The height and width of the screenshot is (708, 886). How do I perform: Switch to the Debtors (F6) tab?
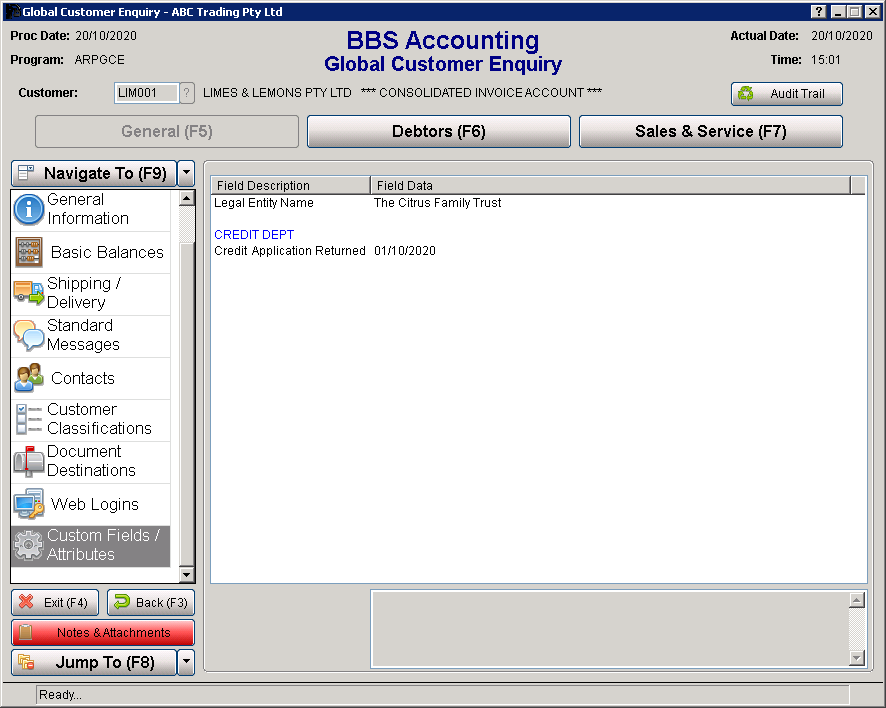438,131
